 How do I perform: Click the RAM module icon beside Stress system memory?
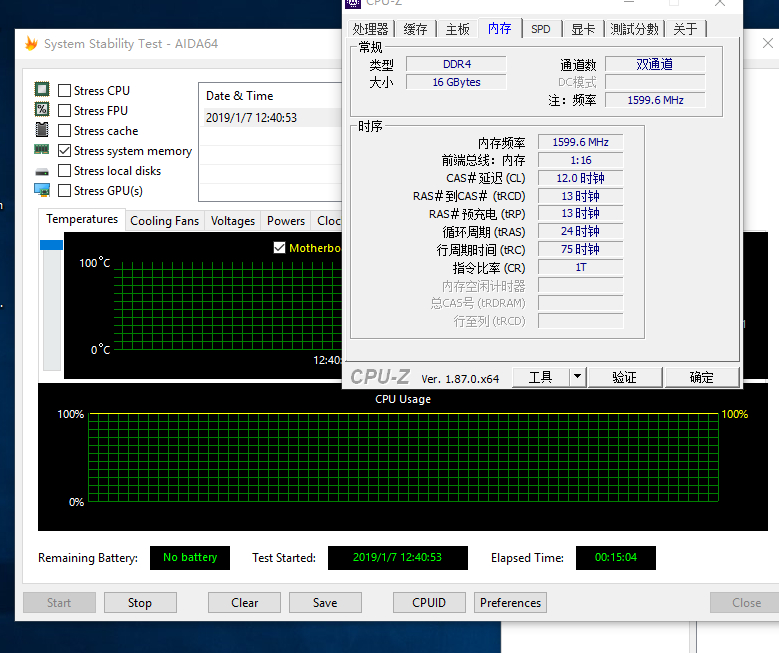pos(41,149)
